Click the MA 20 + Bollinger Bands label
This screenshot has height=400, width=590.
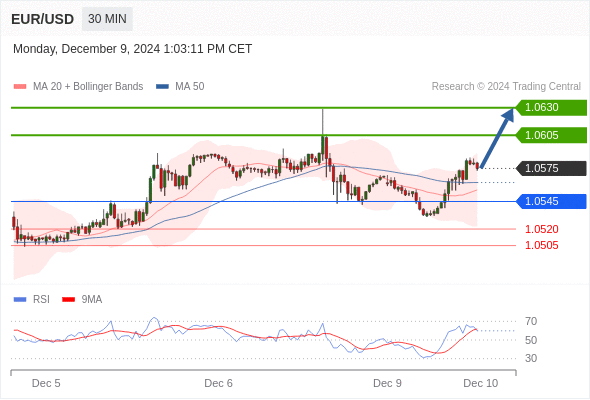click(88, 87)
